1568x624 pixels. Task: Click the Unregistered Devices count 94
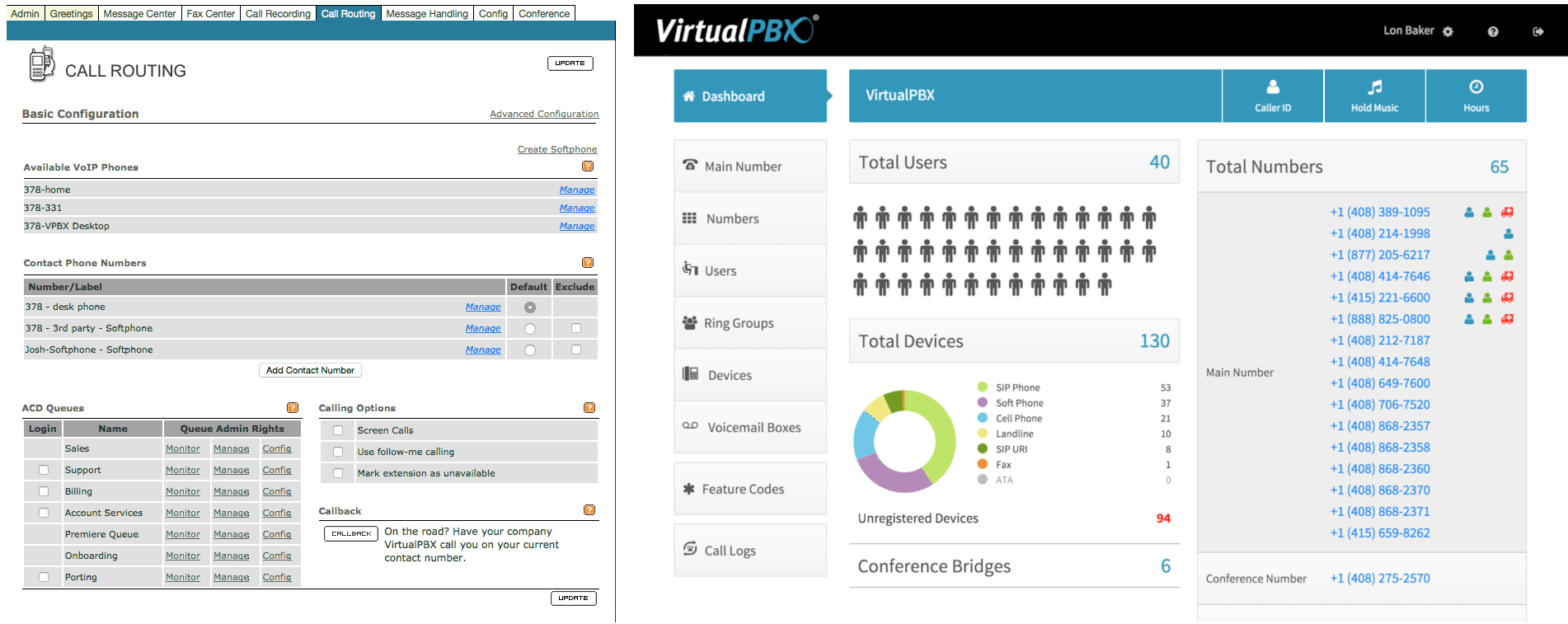click(x=1163, y=518)
